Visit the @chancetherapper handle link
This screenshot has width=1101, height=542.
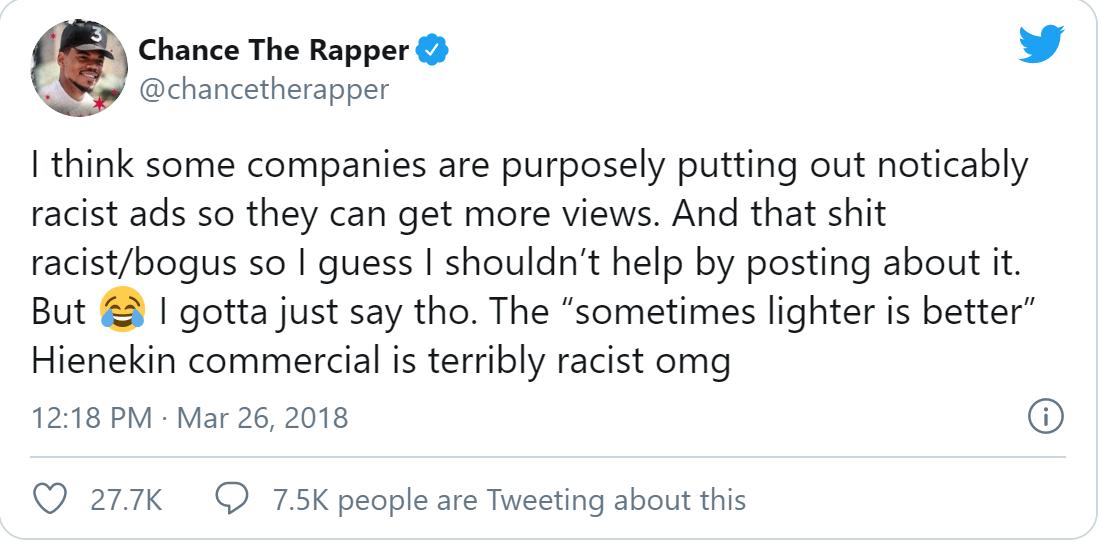click(263, 89)
